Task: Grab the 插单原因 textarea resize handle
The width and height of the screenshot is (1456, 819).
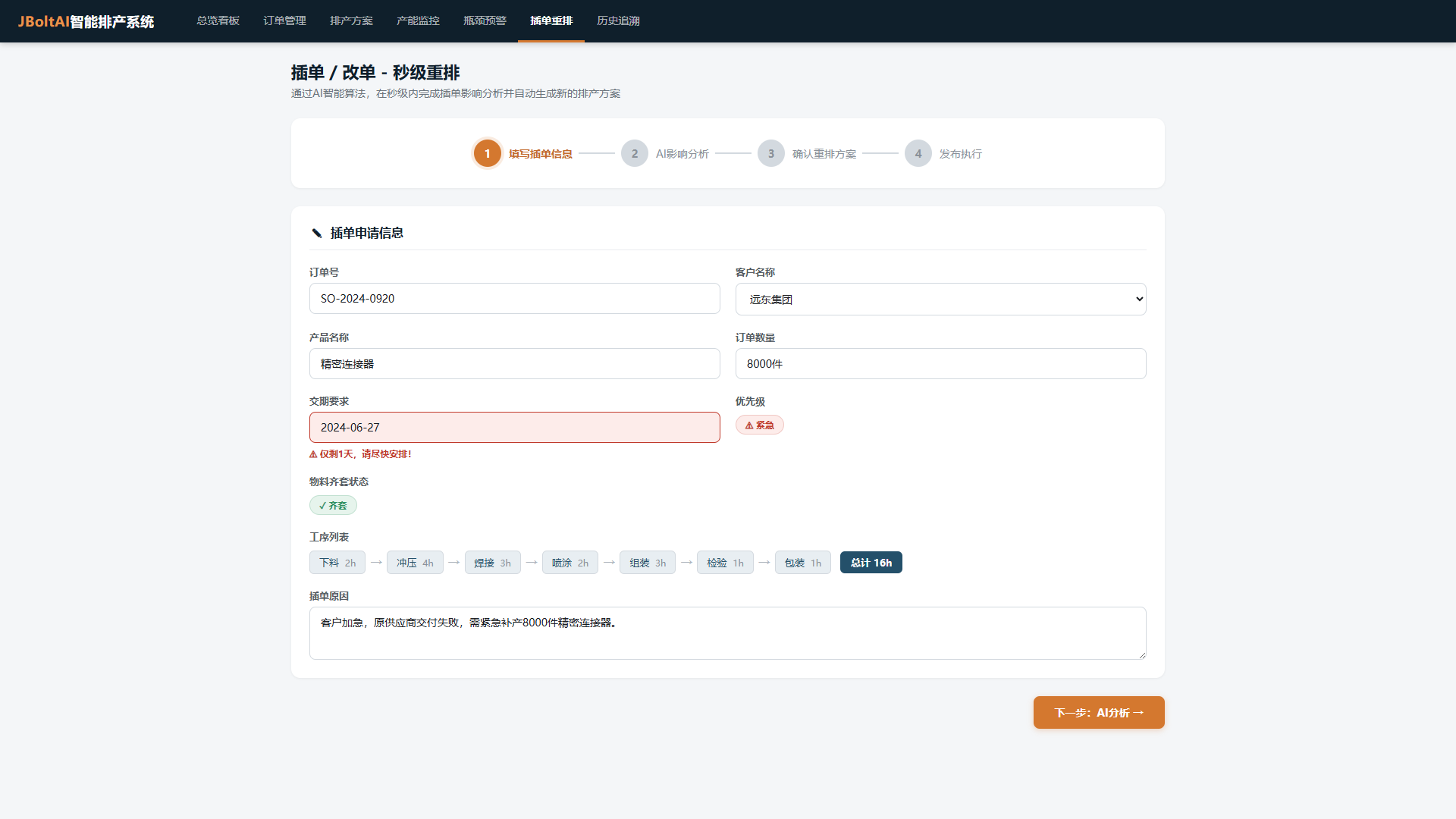Action: coord(1141,654)
